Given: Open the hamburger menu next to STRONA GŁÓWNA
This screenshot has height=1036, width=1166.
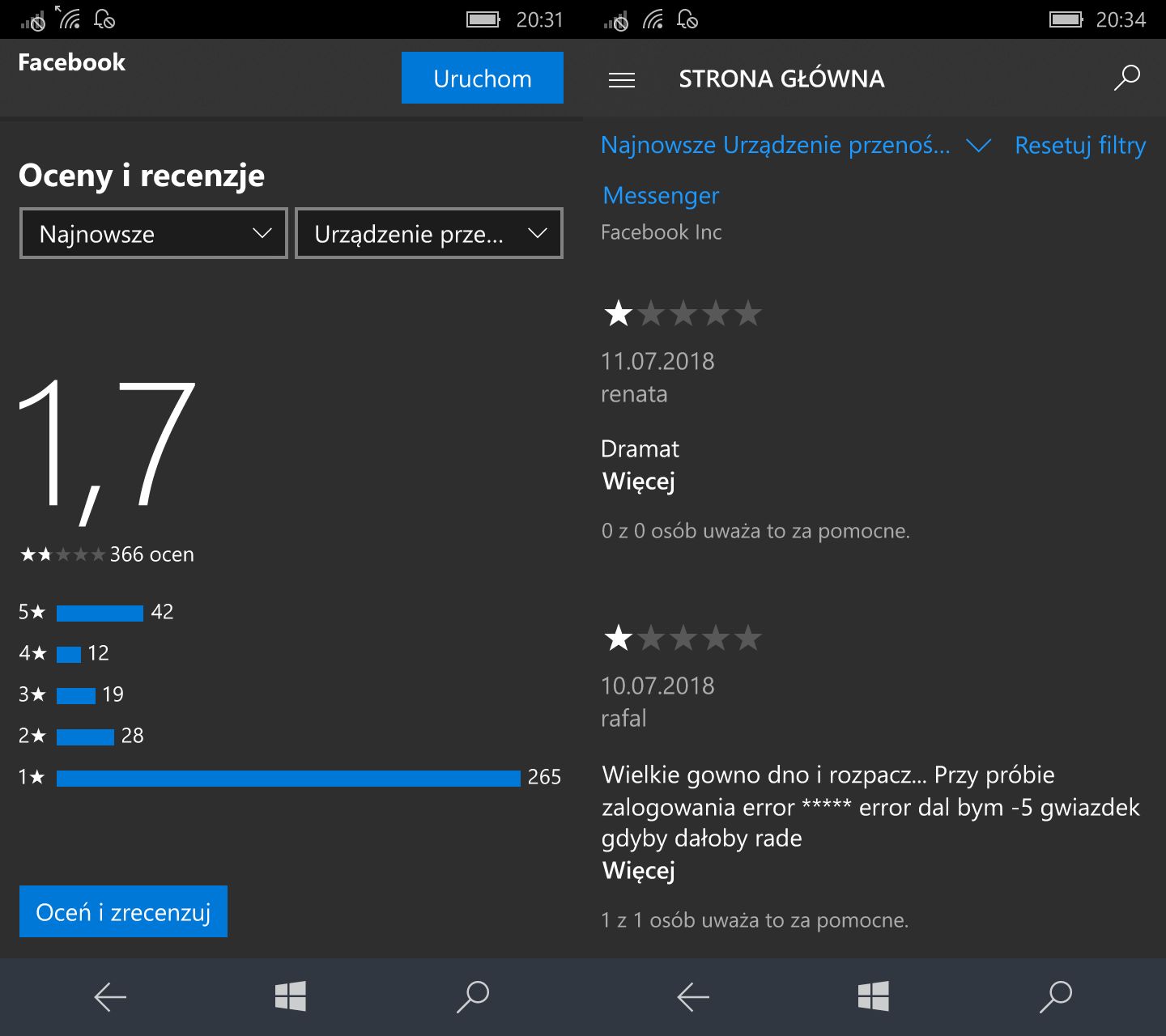Looking at the screenshot, I should (622, 79).
